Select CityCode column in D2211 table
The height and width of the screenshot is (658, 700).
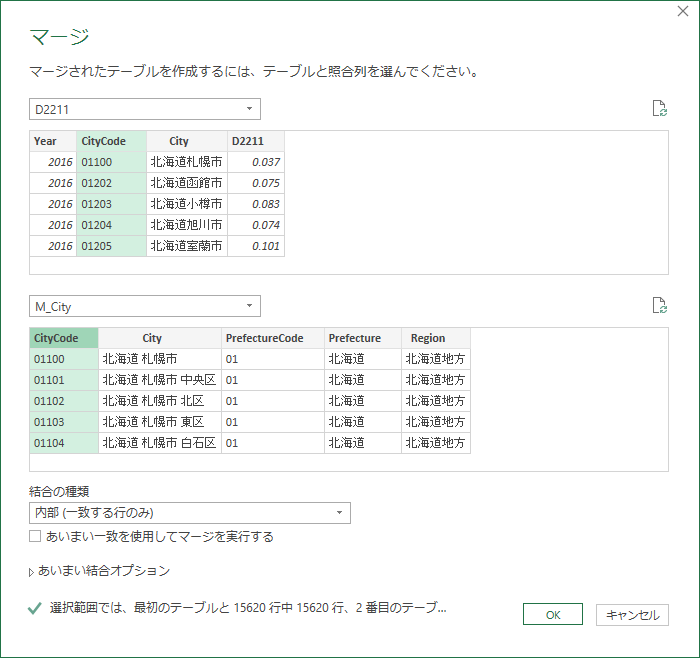110,141
